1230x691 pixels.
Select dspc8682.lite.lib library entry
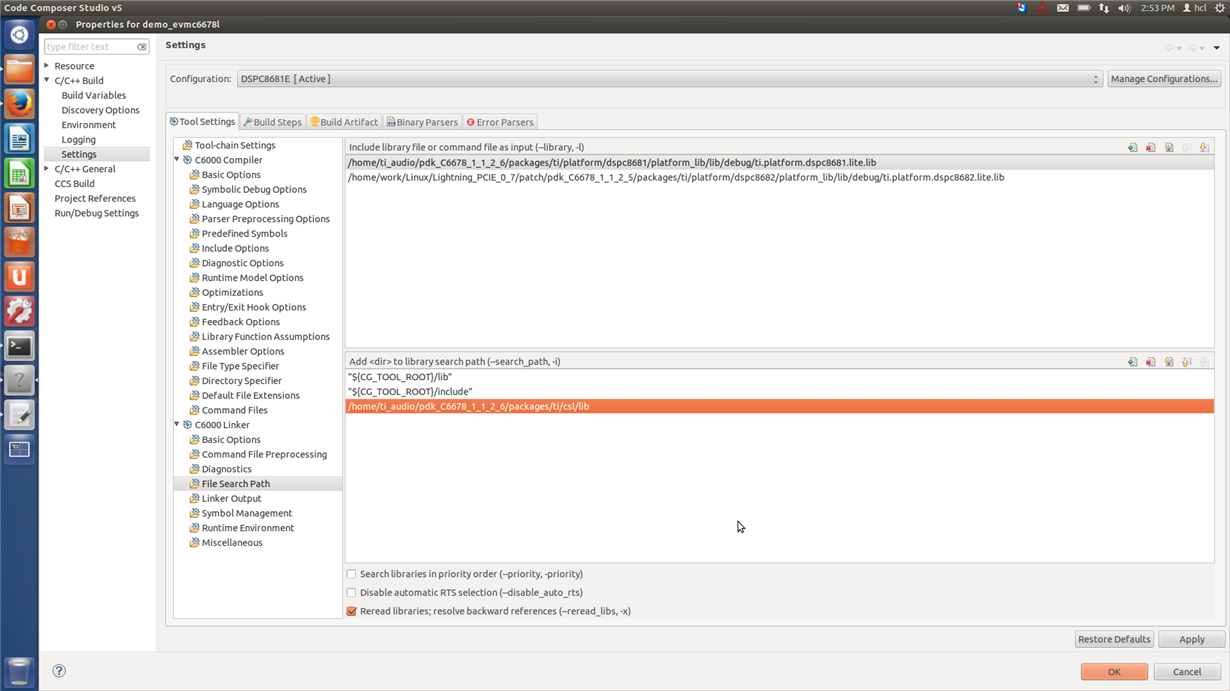tap(779, 177)
